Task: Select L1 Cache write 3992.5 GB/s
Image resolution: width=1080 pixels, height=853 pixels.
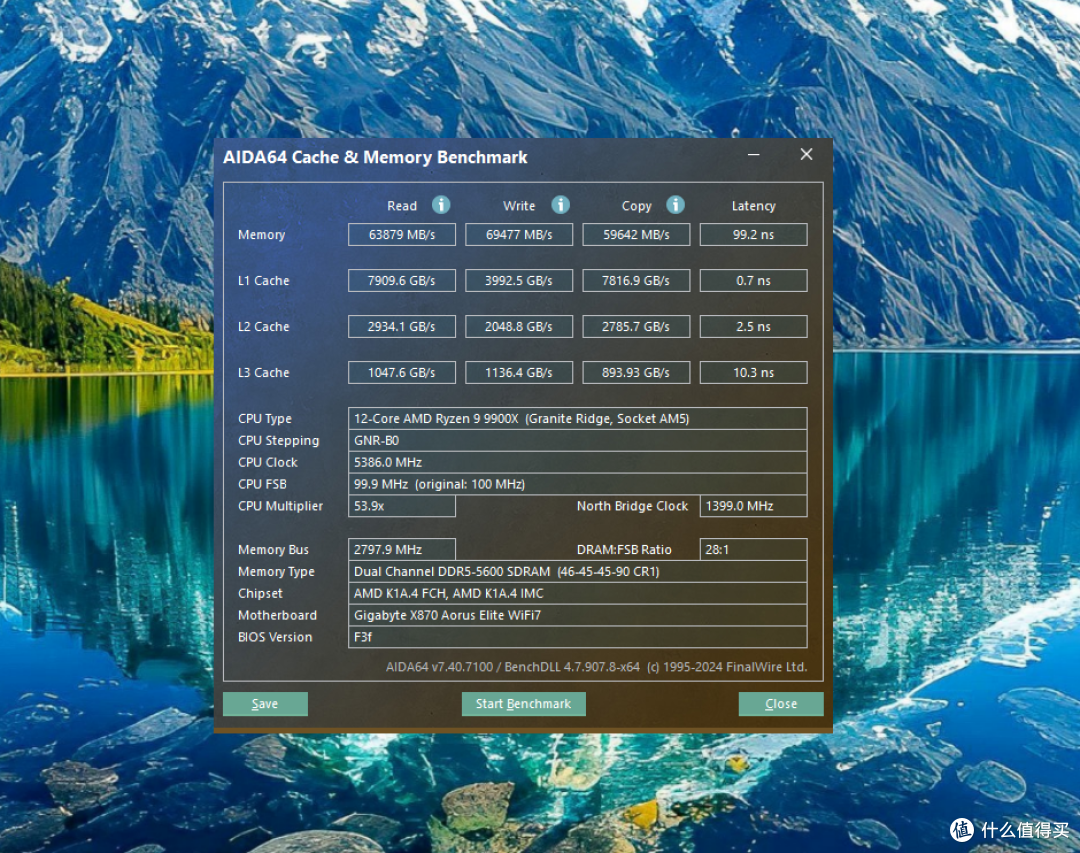Action: click(x=519, y=280)
